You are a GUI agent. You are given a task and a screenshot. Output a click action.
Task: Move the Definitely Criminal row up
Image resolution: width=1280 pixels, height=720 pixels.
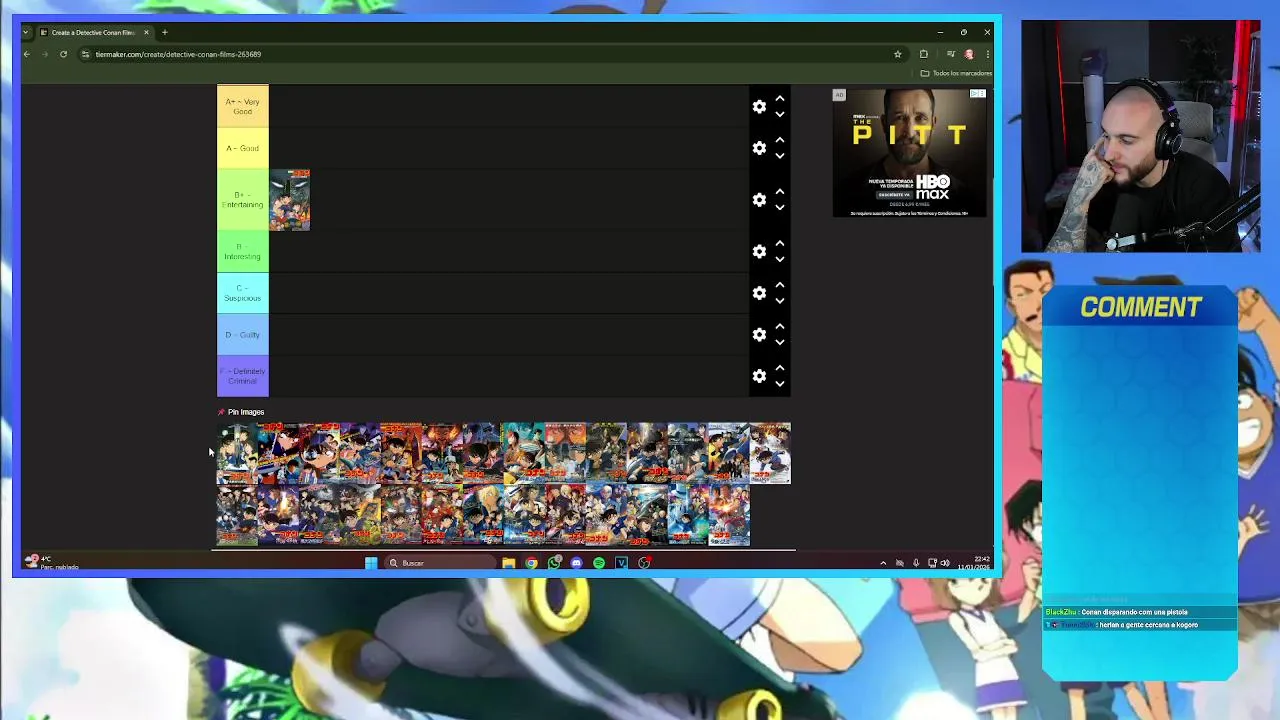[x=780, y=368]
